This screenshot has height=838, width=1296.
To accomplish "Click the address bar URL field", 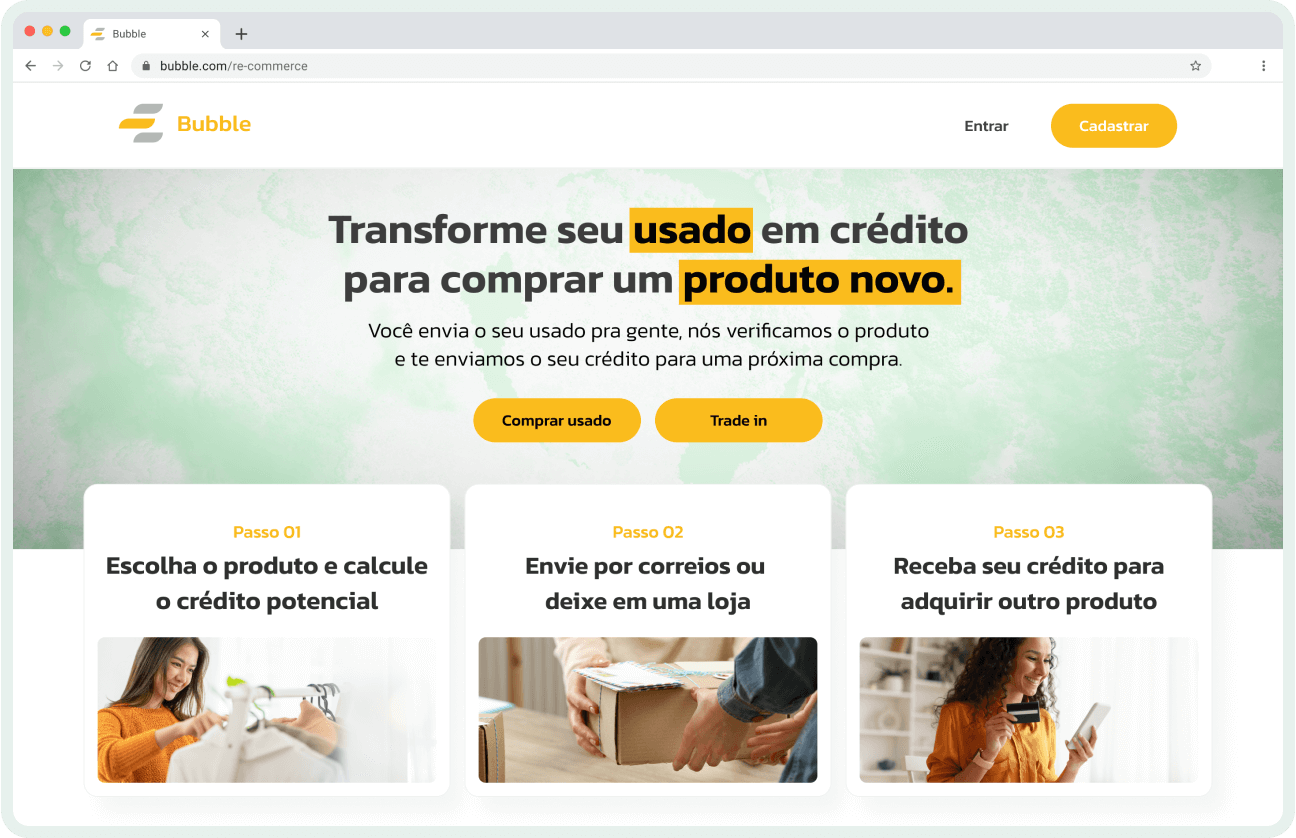I will (x=671, y=66).
